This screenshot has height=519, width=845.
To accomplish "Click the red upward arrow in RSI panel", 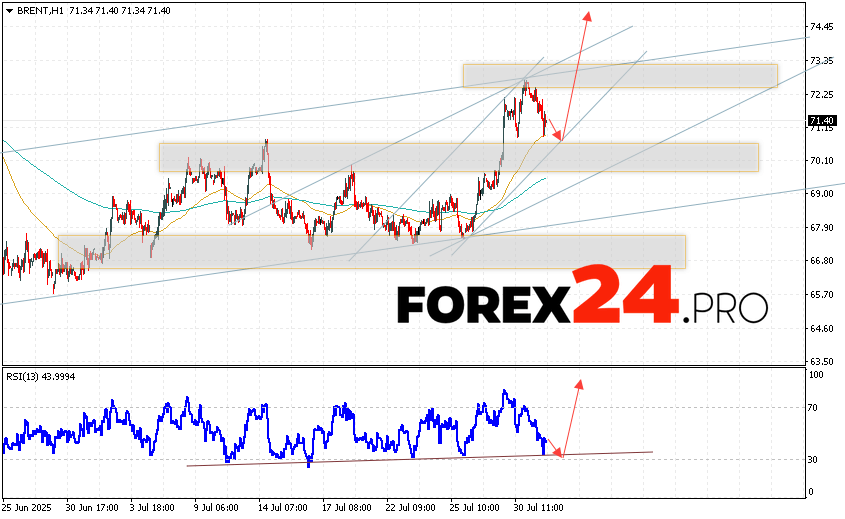I will (x=572, y=415).
